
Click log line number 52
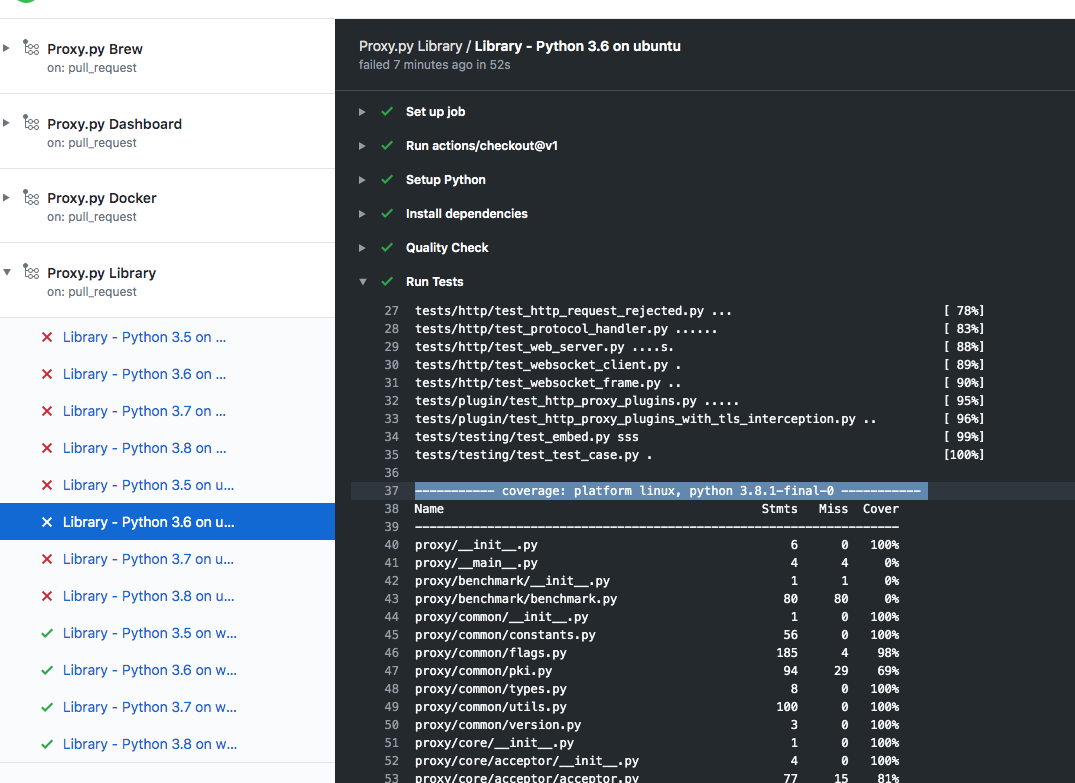(x=391, y=761)
